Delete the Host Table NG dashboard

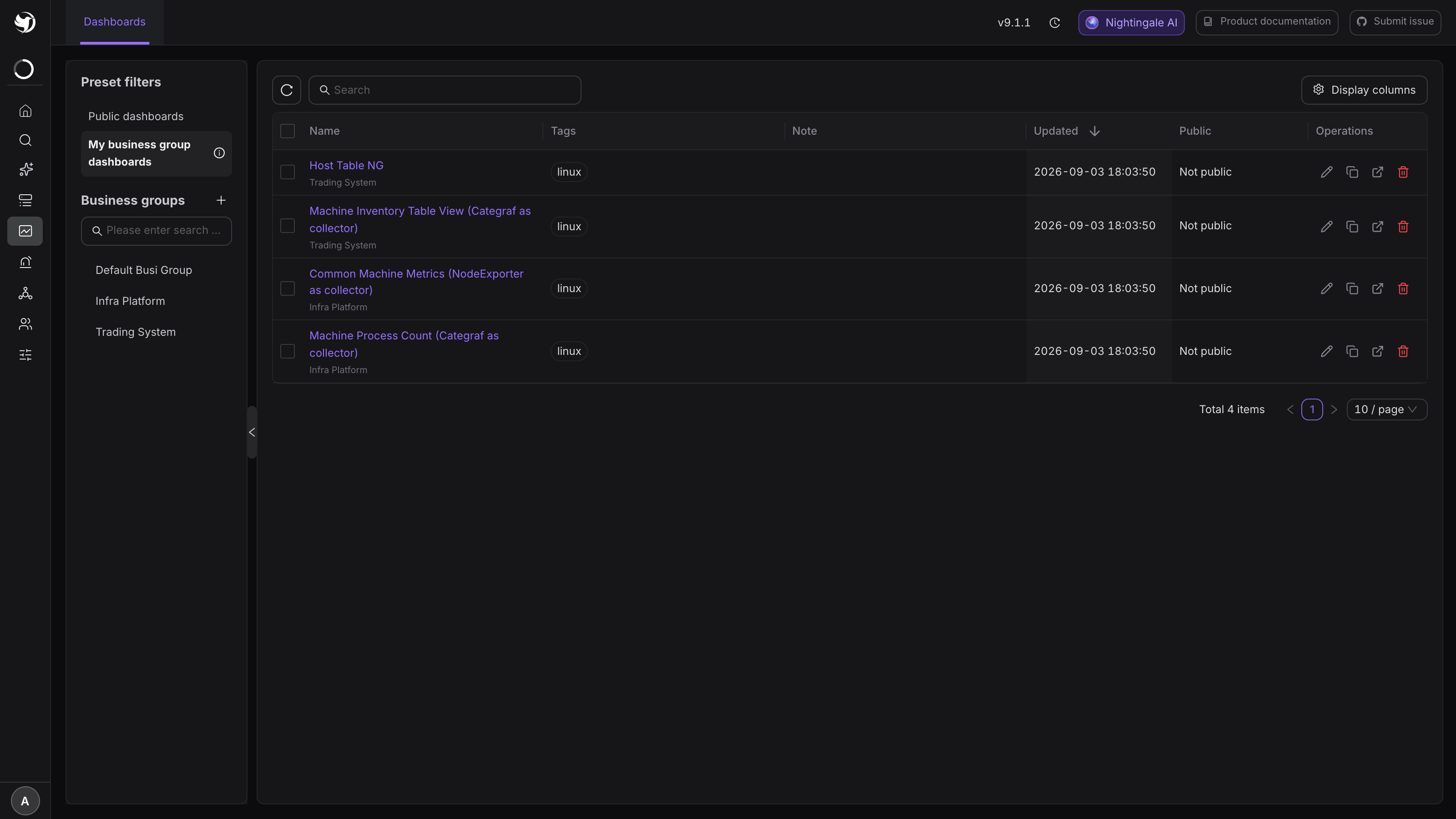tap(1403, 172)
